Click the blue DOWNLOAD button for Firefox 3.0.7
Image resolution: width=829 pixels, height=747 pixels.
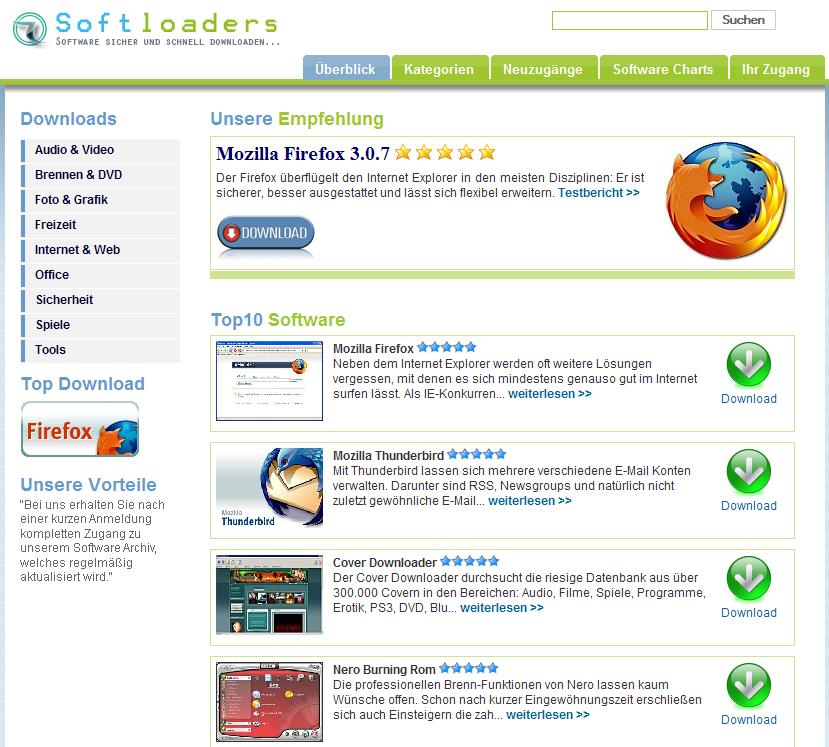click(x=265, y=233)
